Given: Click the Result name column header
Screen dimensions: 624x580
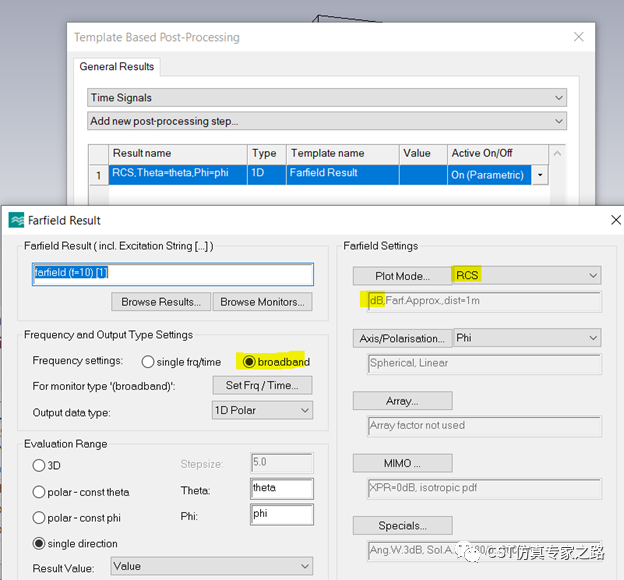Looking at the screenshot, I should pos(177,154).
